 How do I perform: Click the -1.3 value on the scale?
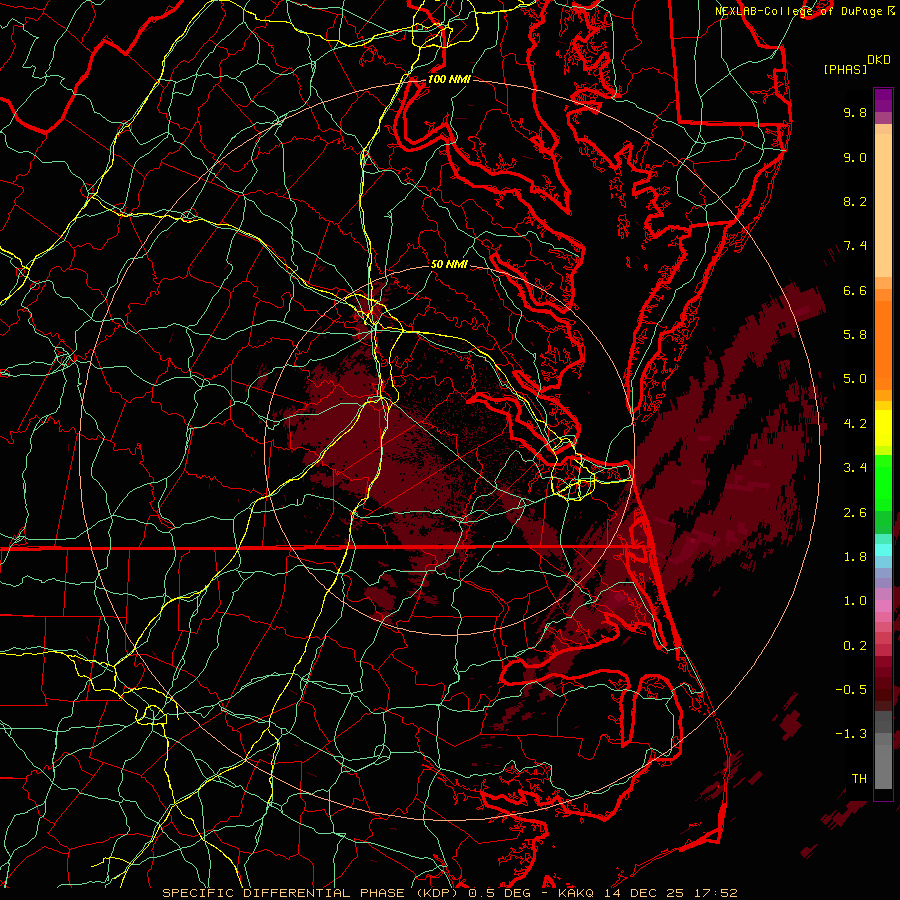coord(851,734)
